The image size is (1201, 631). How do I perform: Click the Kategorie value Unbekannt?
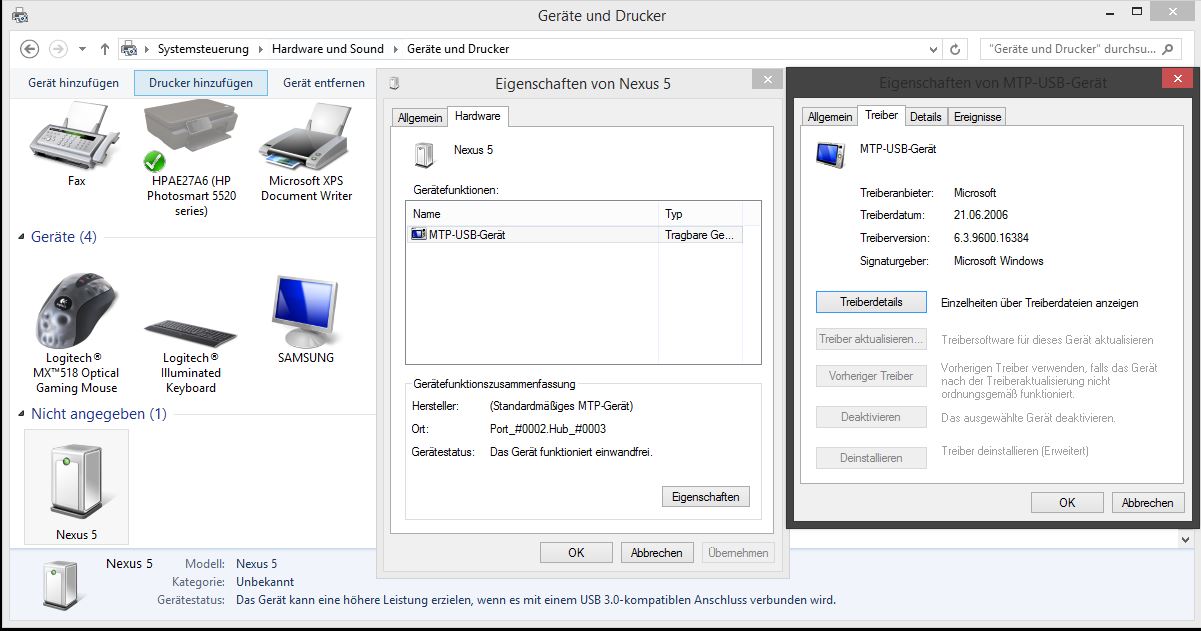(x=265, y=582)
